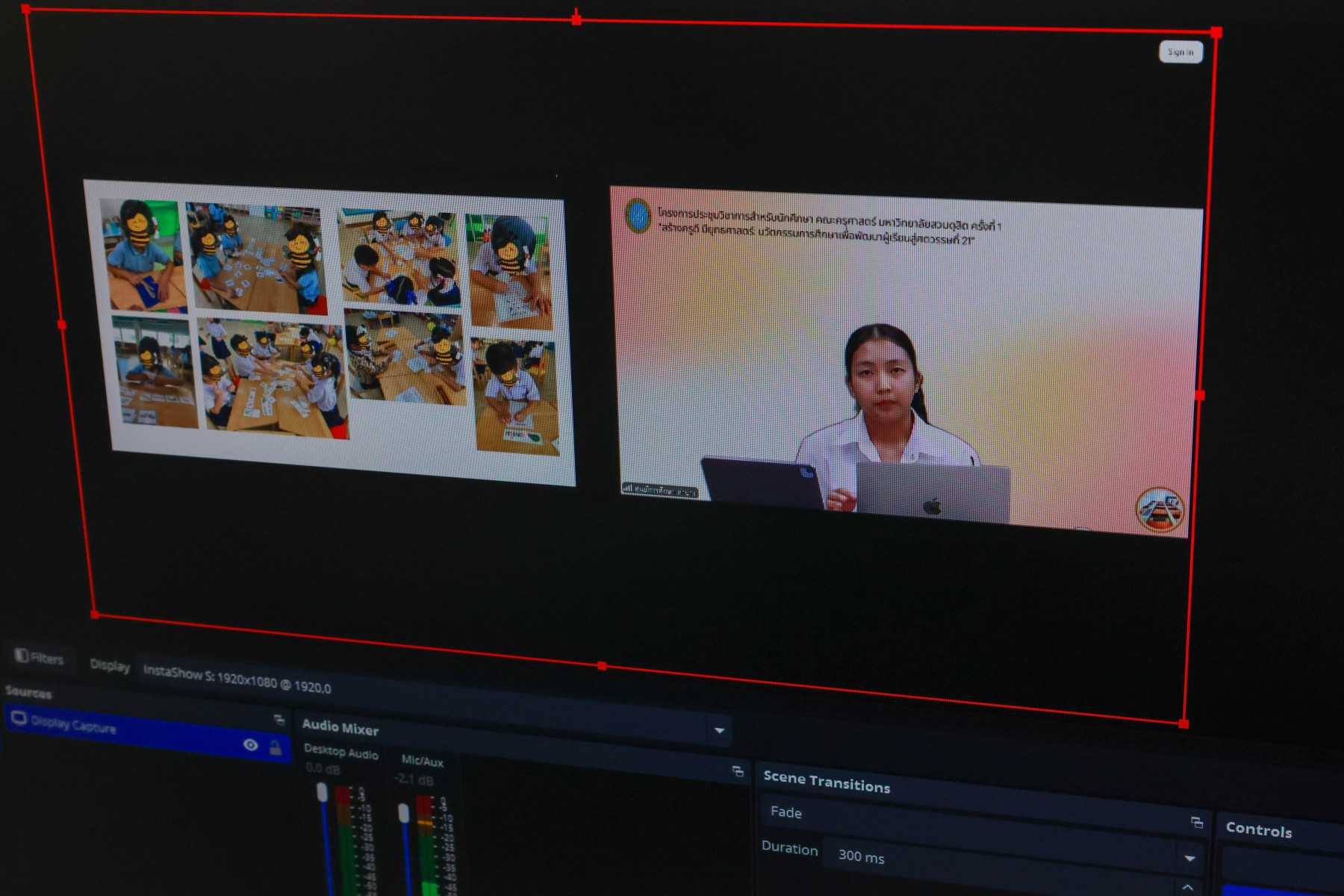Open Filters for the selected source
Screen dimensions: 1344x896
coord(40,658)
